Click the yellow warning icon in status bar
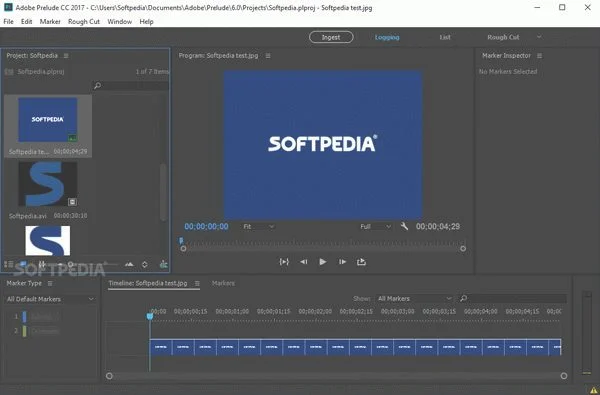600x395 pixels. coord(593,390)
